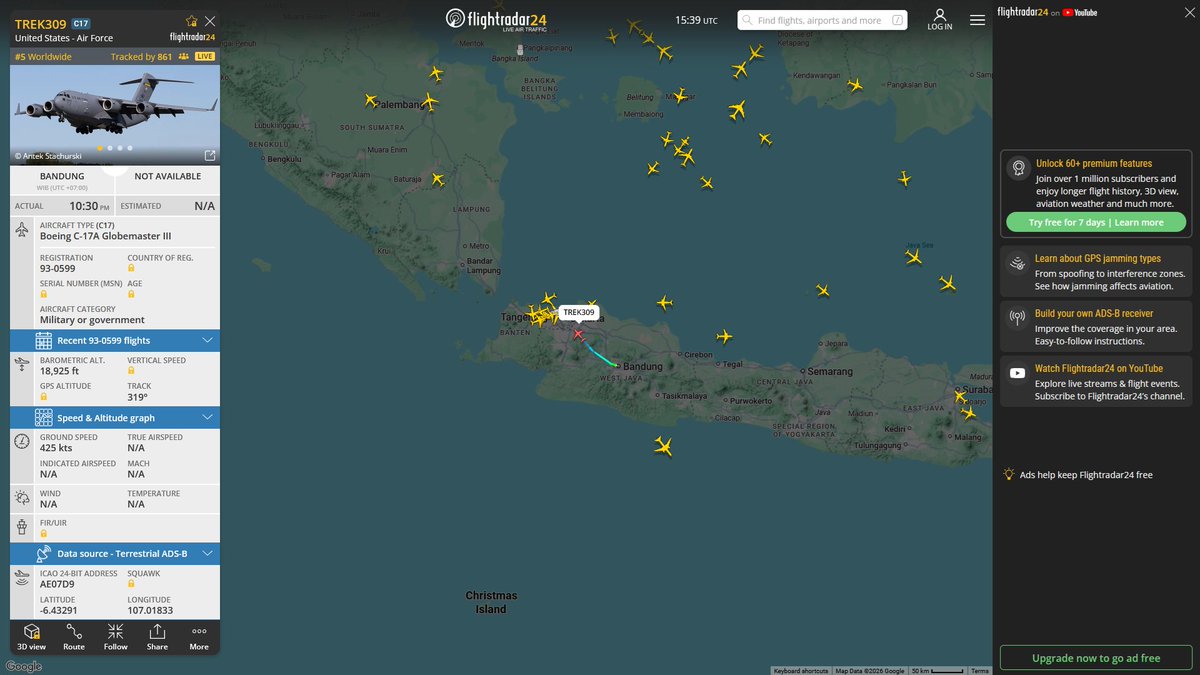This screenshot has width=1200, height=675.
Task: Click the GPS jamming layers icon
Action: 1018,264
